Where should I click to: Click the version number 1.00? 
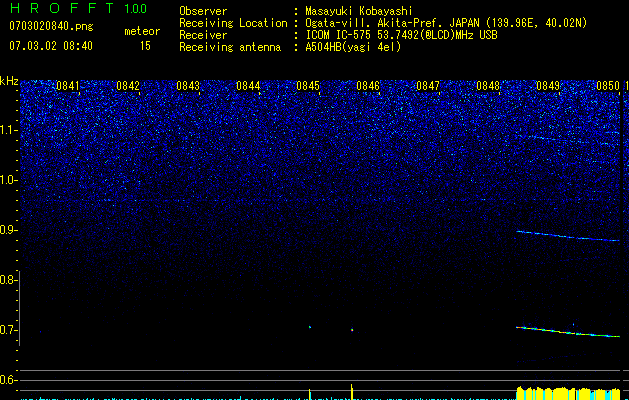[x=136, y=8]
